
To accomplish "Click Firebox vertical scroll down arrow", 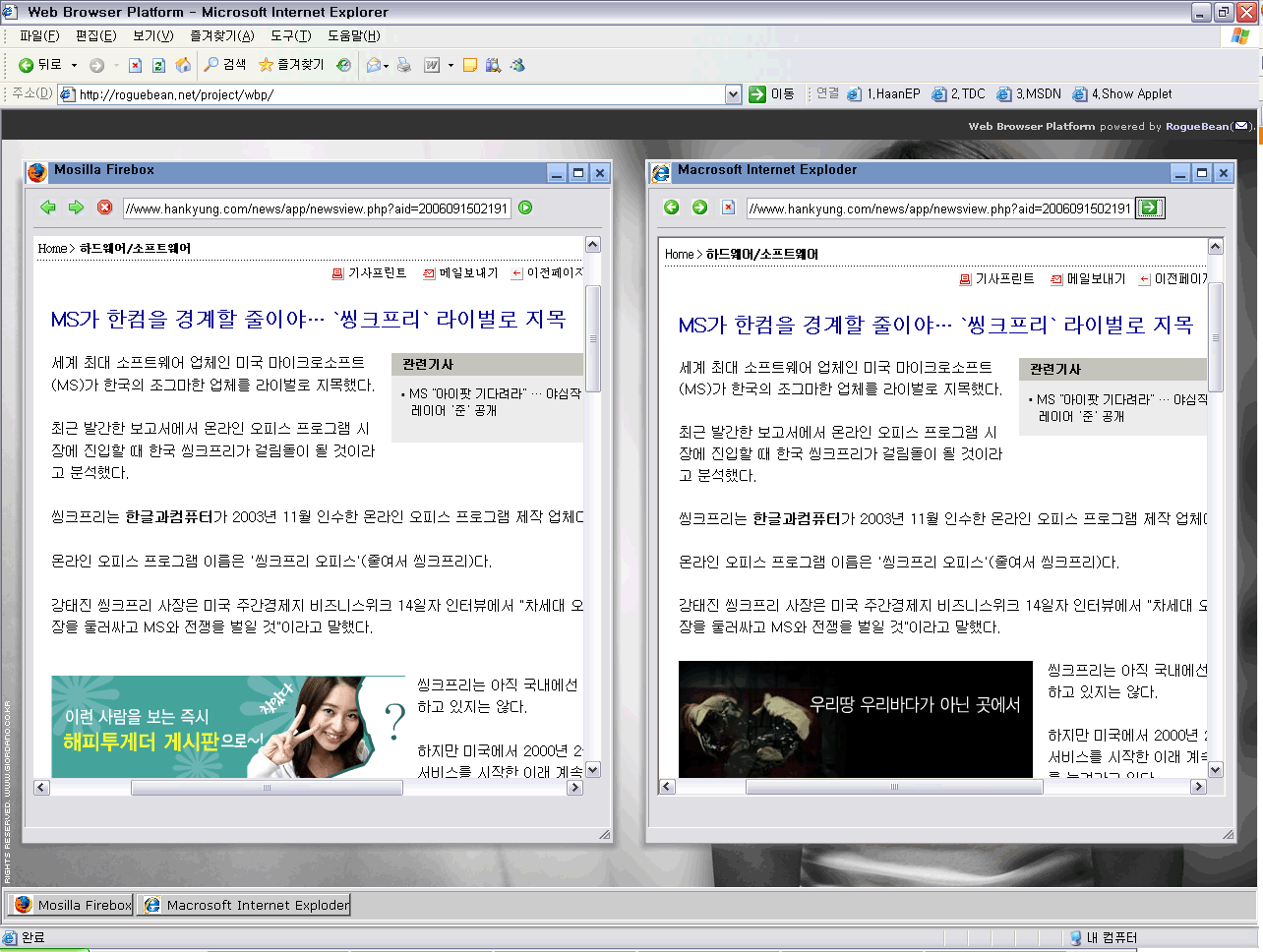I will (x=593, y=770).
